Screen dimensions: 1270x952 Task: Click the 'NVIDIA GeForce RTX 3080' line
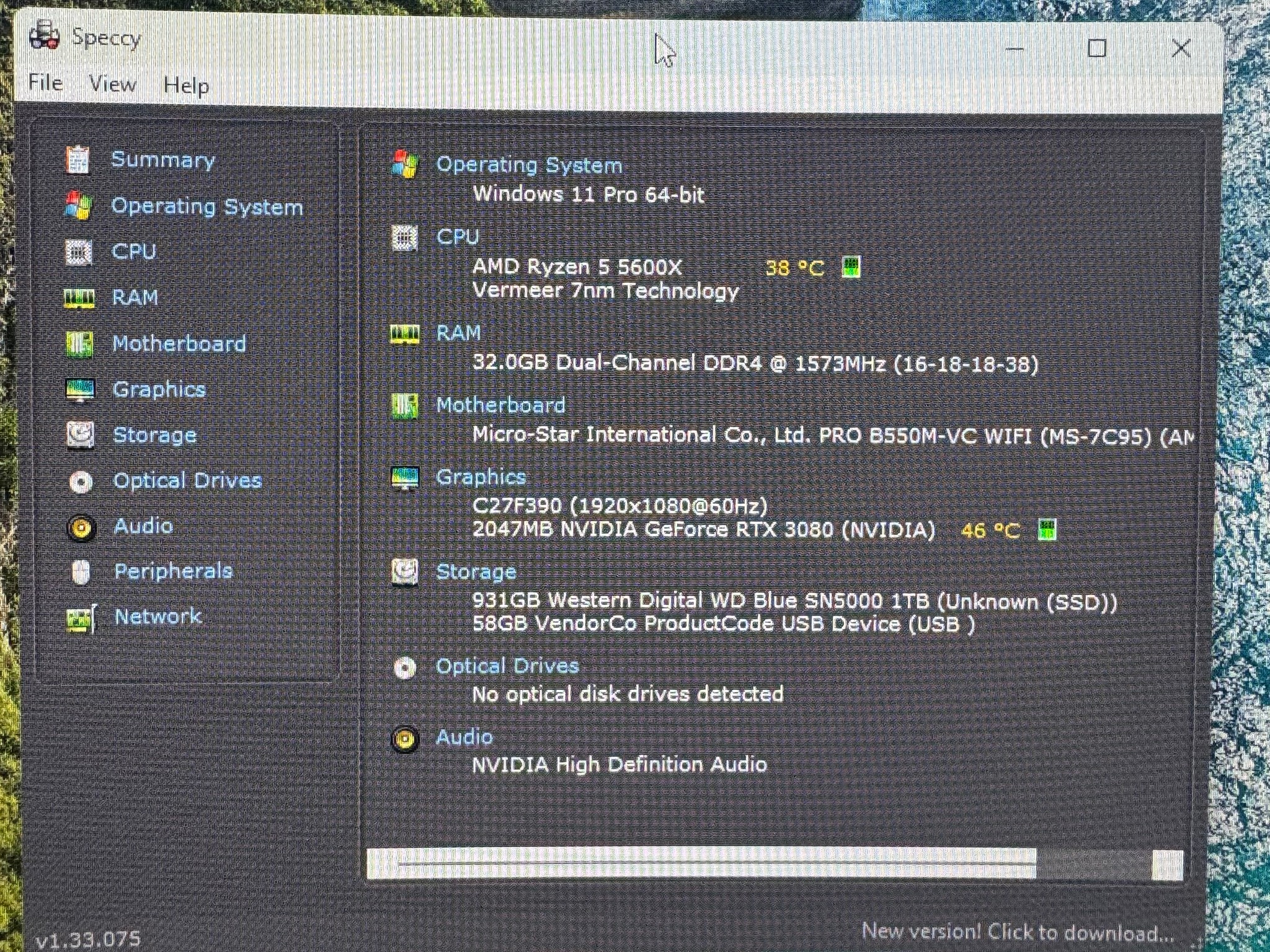(x=704, y=530)
